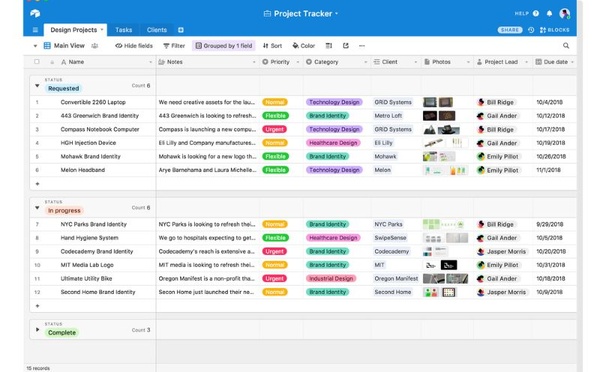
Task: Open the Category column dropdown arrow
Action: click(365, 62)
